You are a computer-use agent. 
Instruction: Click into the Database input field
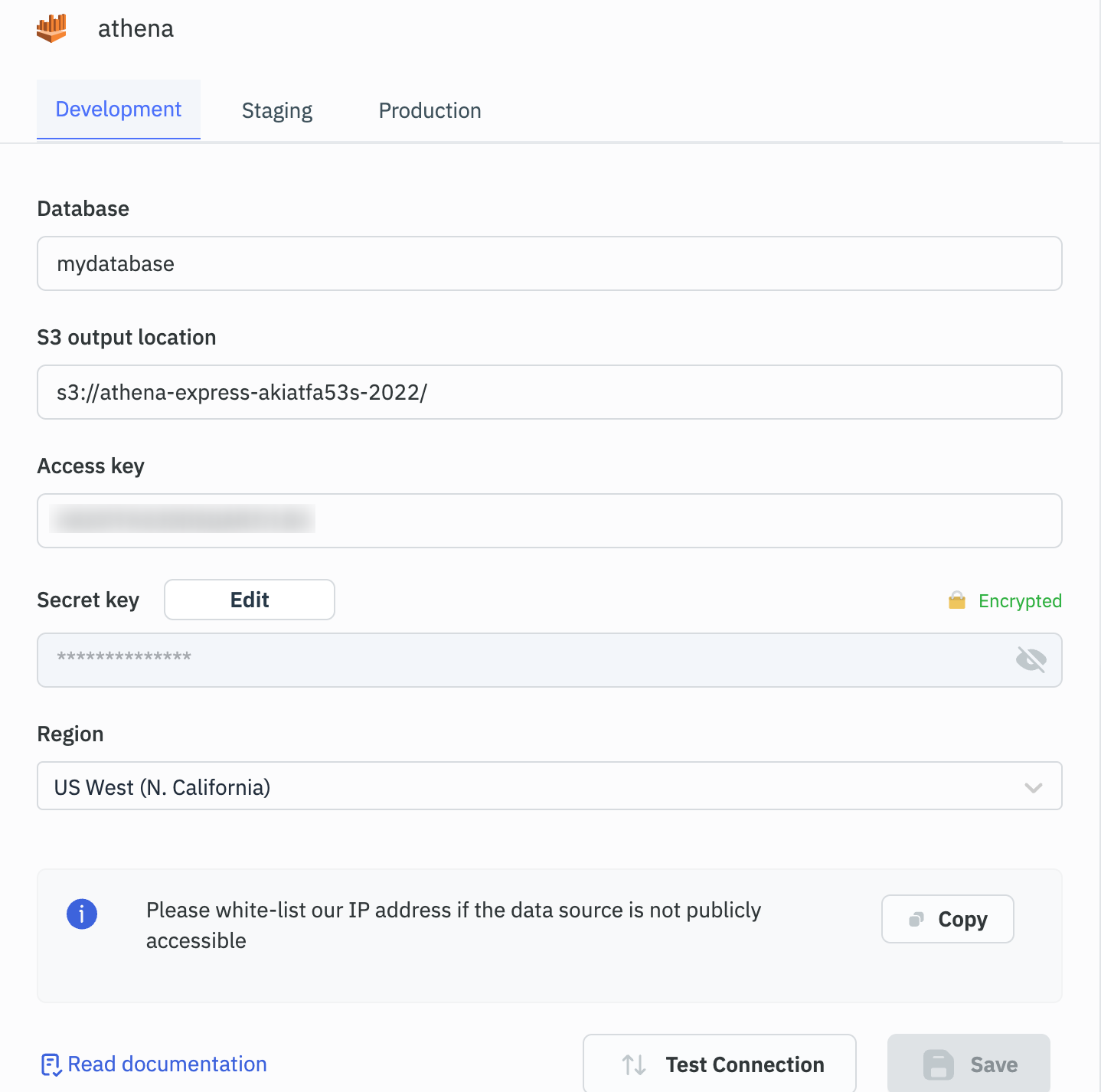[549, 263]
